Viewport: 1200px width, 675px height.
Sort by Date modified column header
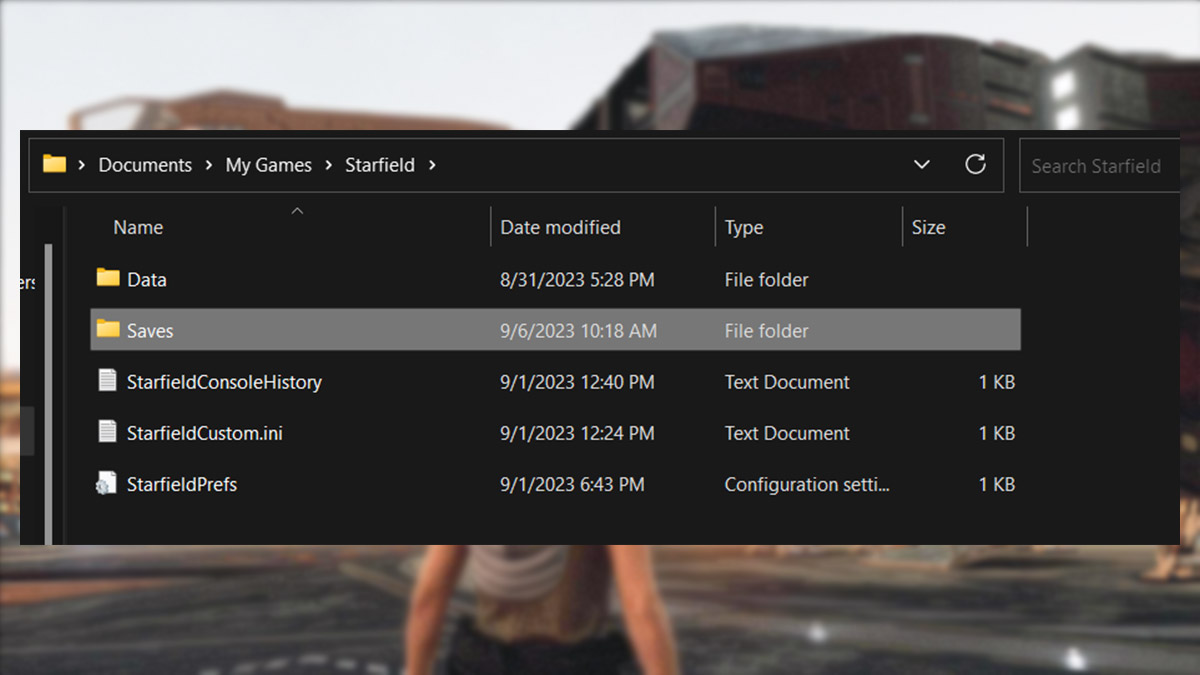tap(560, 228)
